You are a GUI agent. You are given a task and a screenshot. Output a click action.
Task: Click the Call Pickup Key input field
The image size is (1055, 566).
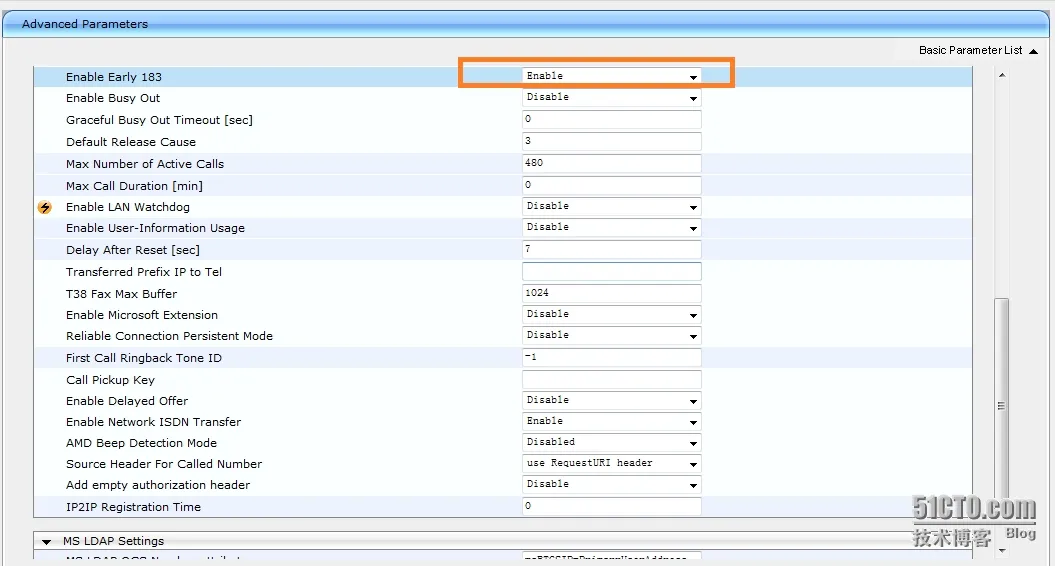pyautogui.click(x=612, y=380)
